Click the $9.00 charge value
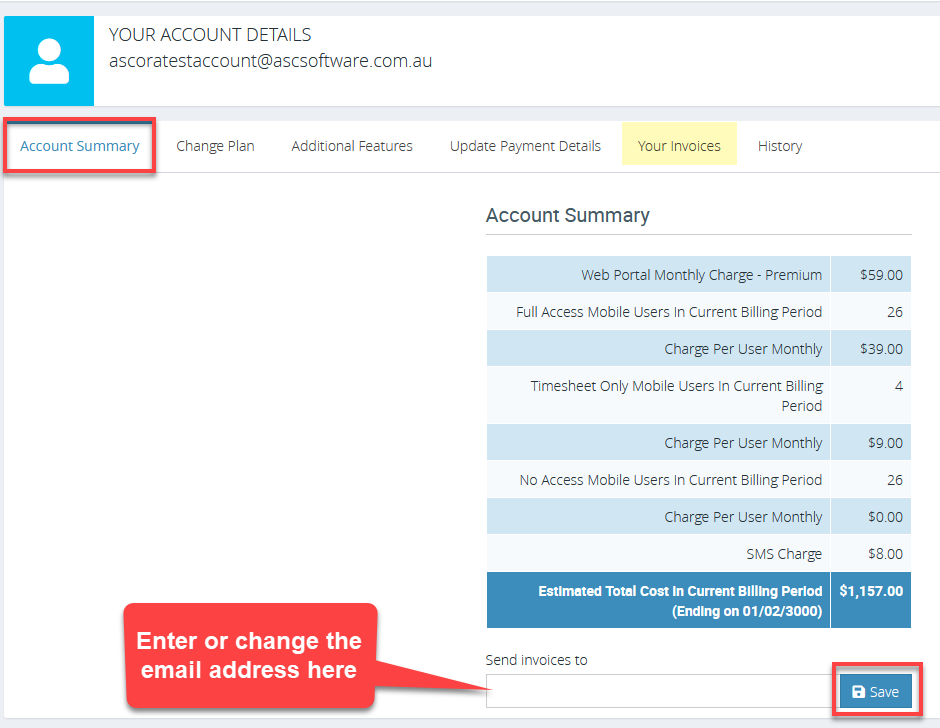The image size is (940, 728). (x=885, y=443)
